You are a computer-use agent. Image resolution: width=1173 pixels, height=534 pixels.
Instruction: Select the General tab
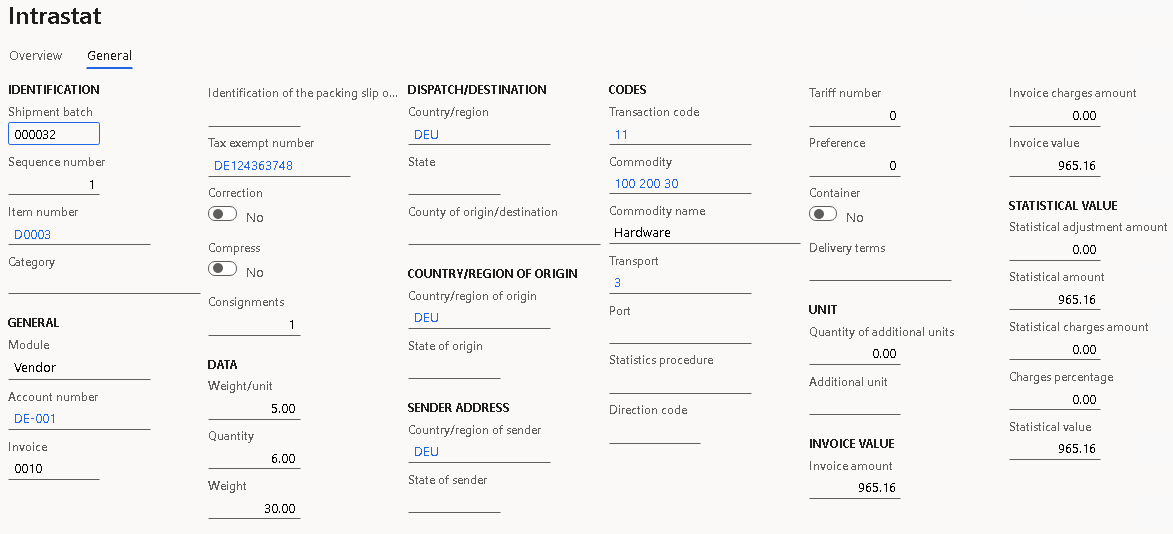(x=109, y=56)
